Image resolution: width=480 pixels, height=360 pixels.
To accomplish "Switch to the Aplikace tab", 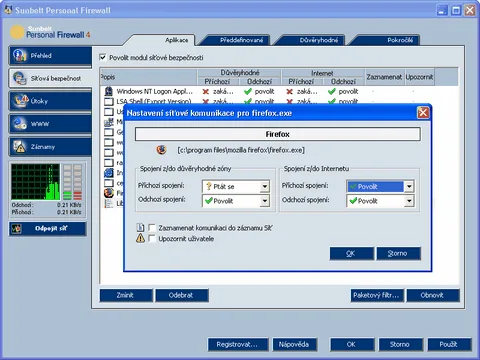I will [176, 40].
